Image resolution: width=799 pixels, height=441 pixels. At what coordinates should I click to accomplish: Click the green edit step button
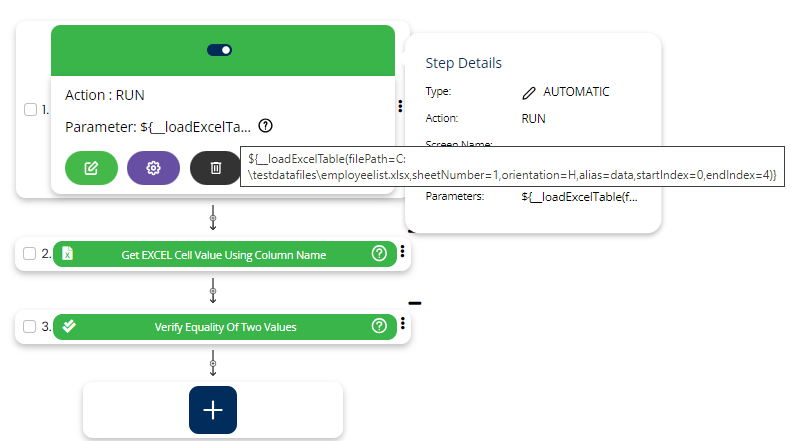tap(91, 168)
